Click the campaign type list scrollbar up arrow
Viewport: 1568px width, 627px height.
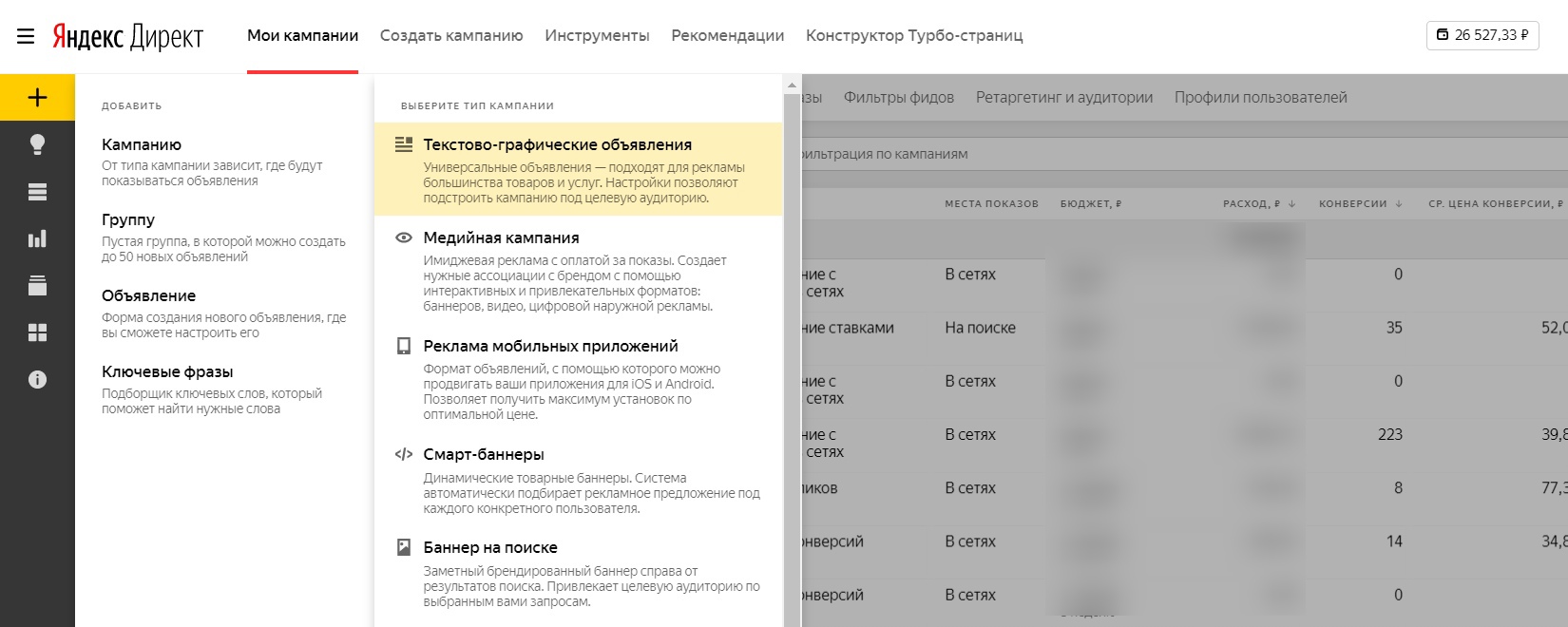pyautogui.click(x=792, y=85)
